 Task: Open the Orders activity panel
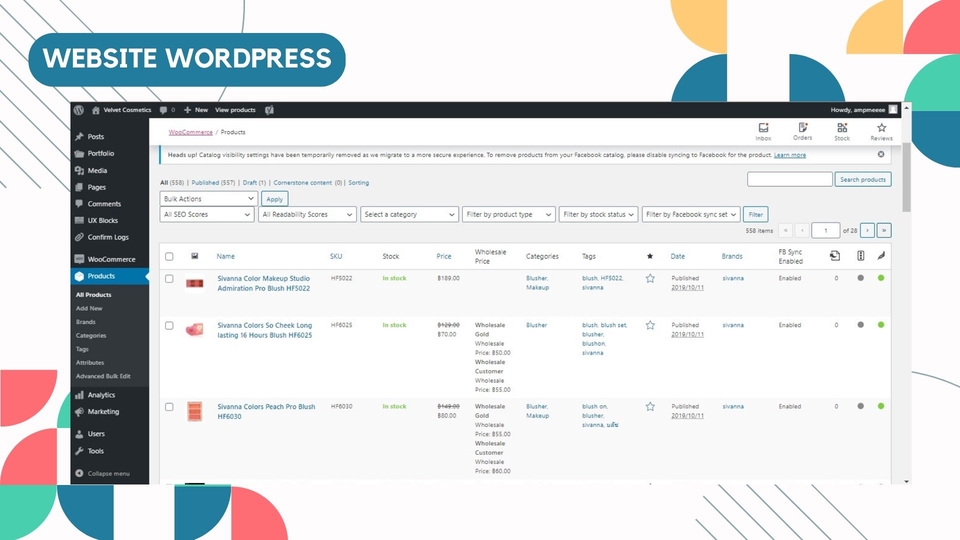[x=803, y=132]
